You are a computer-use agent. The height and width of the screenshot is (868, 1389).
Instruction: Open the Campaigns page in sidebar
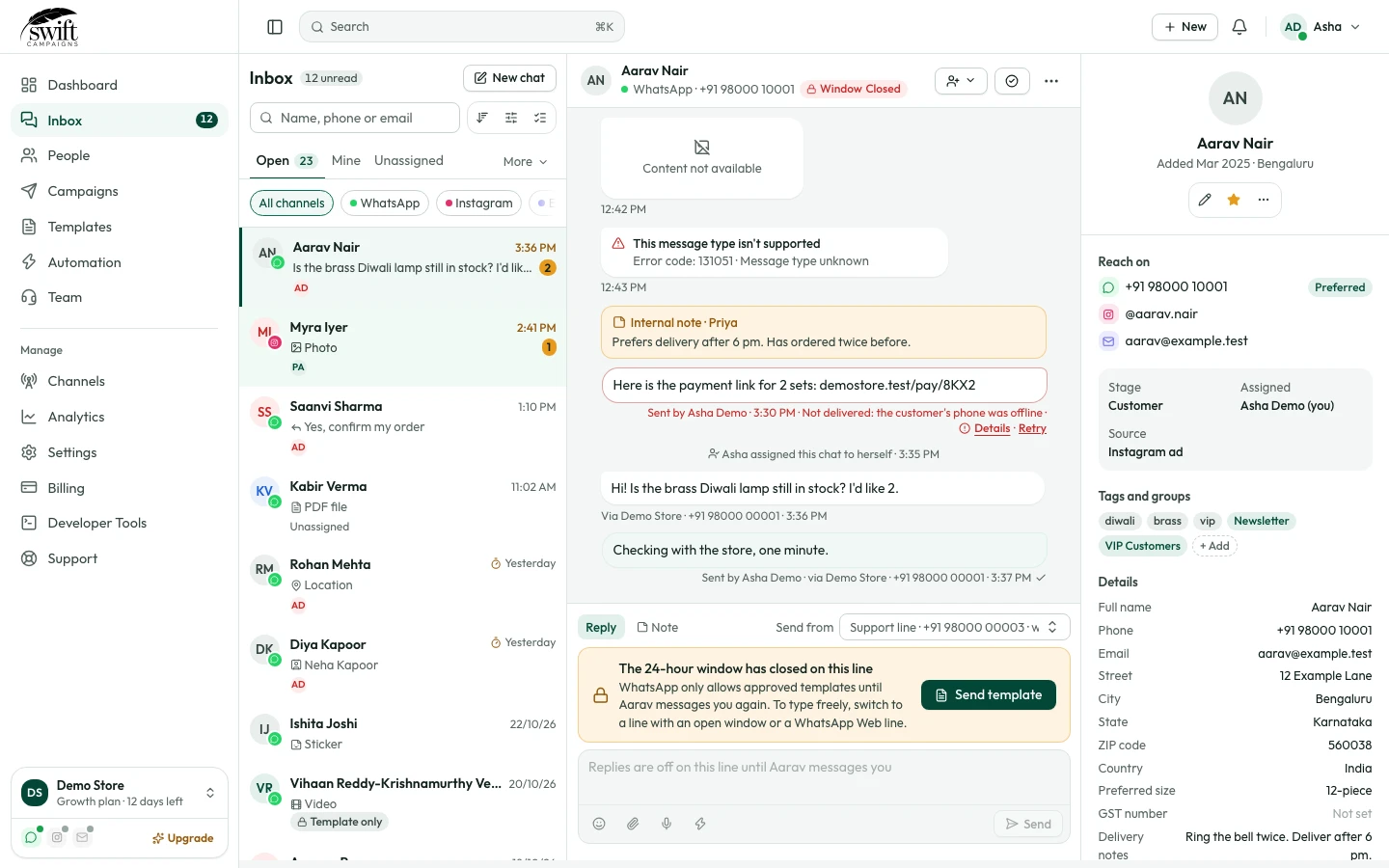[x=83, y=191]
